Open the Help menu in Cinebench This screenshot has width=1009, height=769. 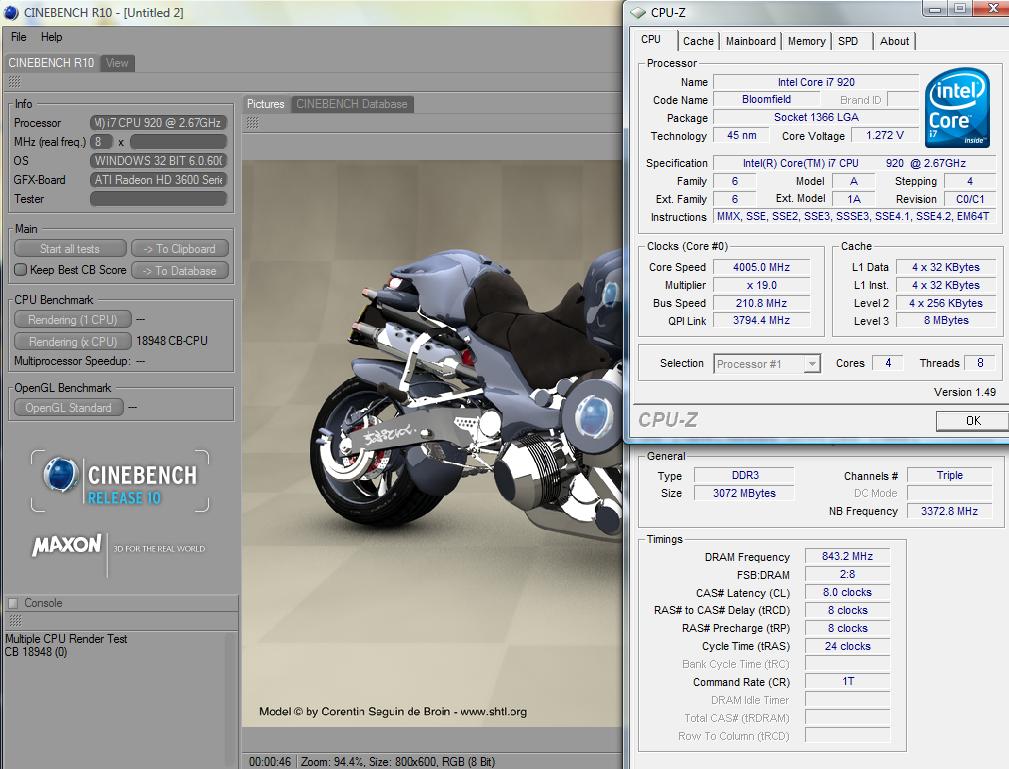(51, 37)
